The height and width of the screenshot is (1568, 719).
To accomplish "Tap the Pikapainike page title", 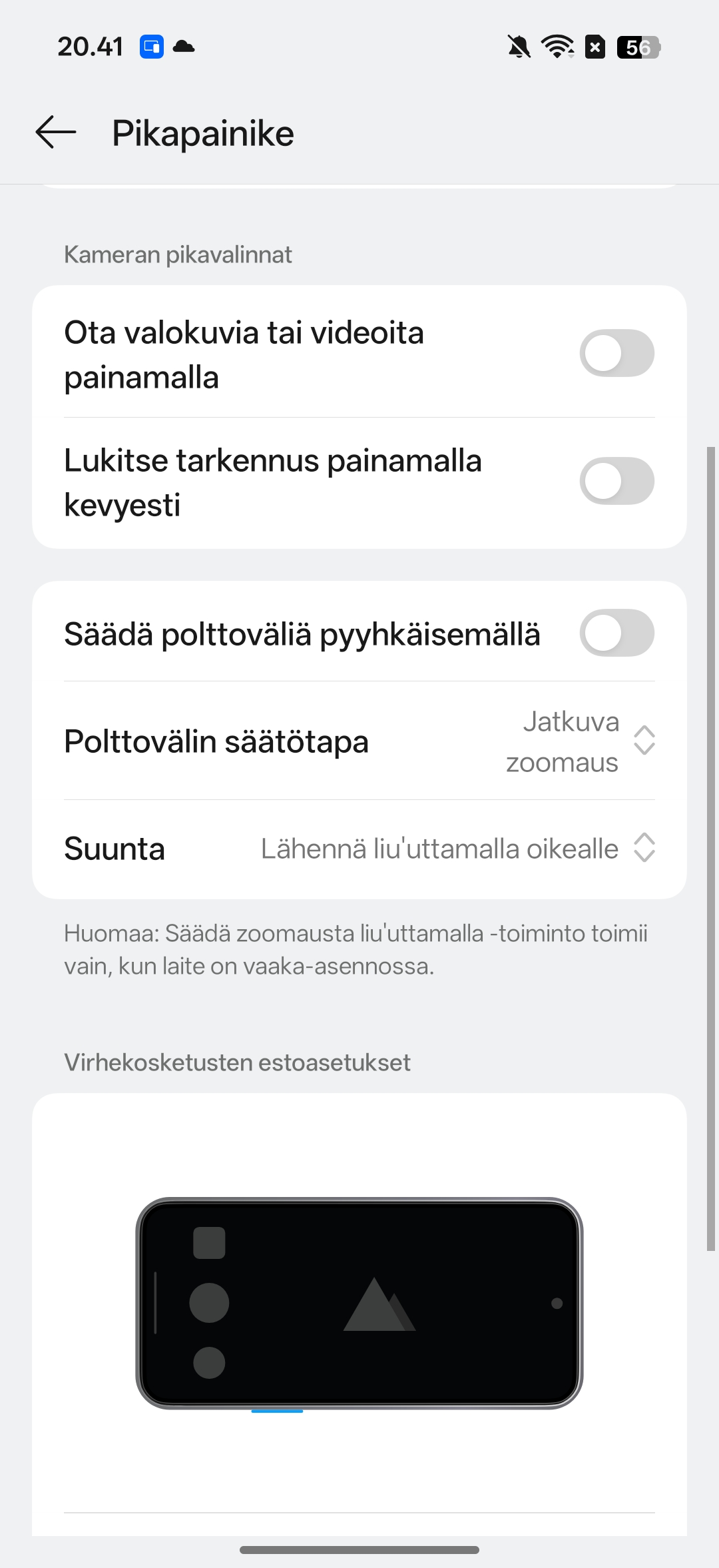I will (x=203, y=133).
